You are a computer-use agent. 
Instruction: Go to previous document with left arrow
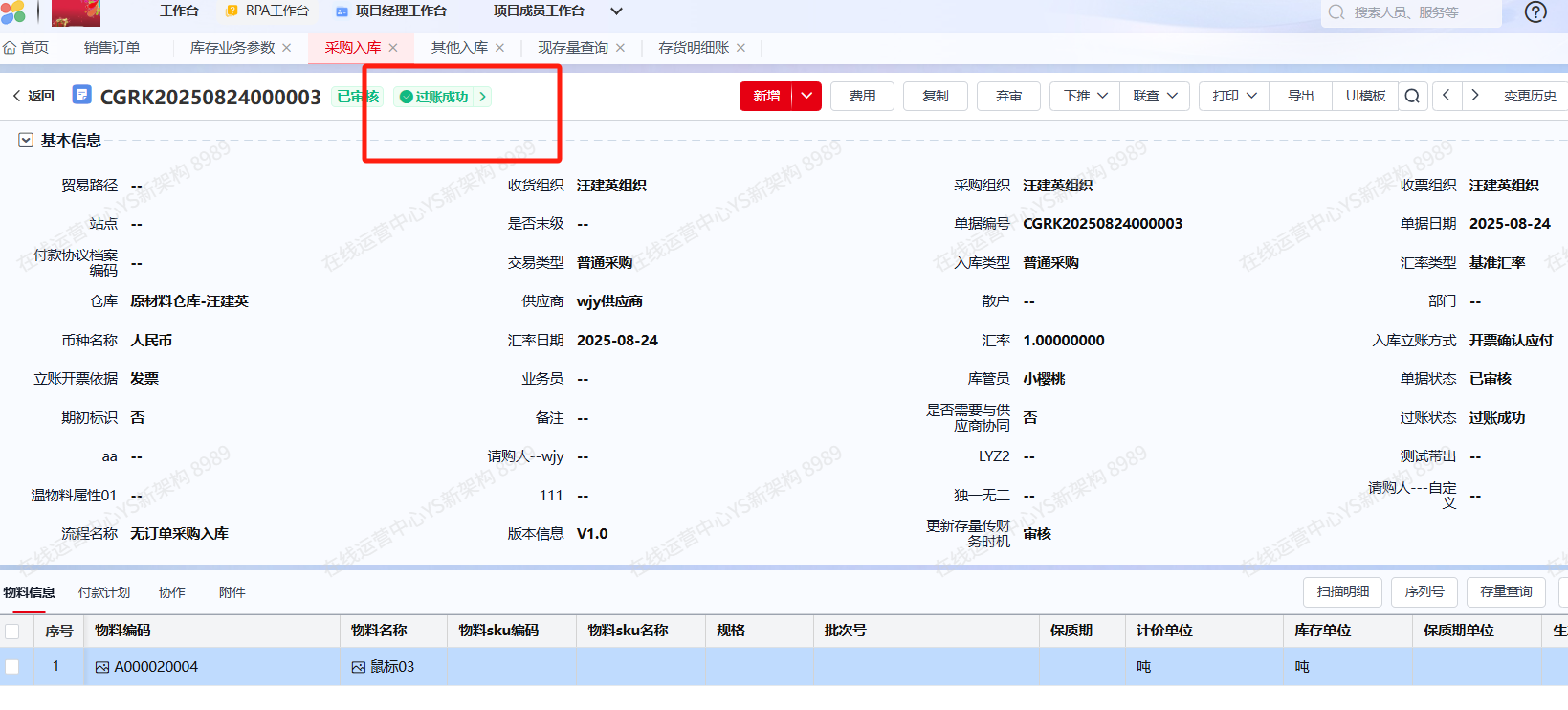click(x=1447, y=96)
